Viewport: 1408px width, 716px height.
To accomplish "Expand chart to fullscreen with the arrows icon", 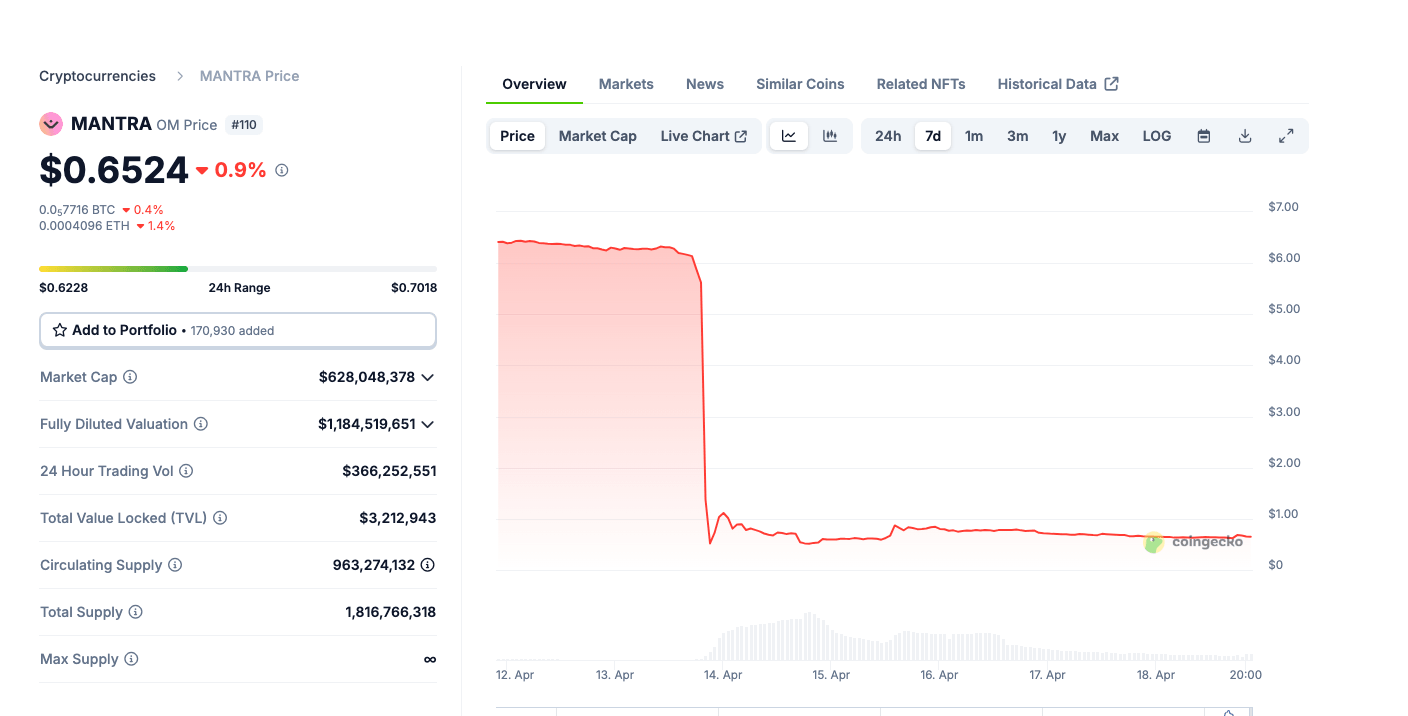I will pyautogui.click(x=1286, y=135).
